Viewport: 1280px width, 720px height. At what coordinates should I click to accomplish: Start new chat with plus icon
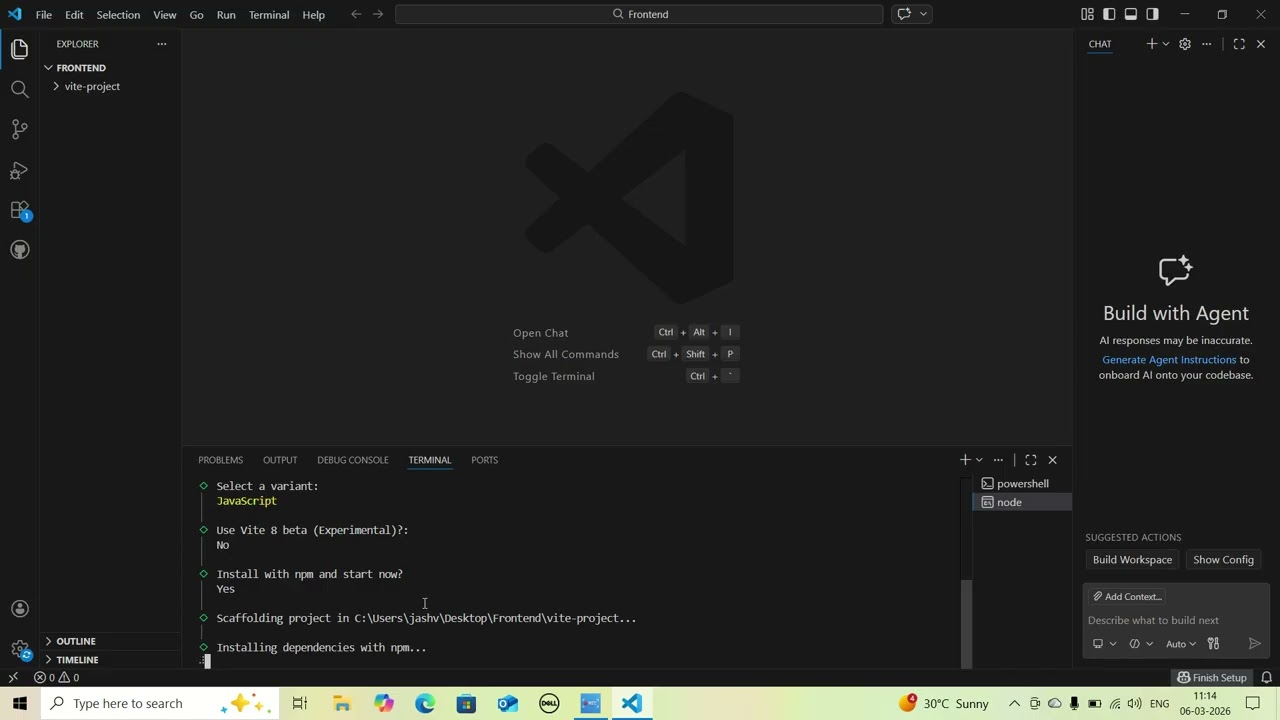(1151, 44)
